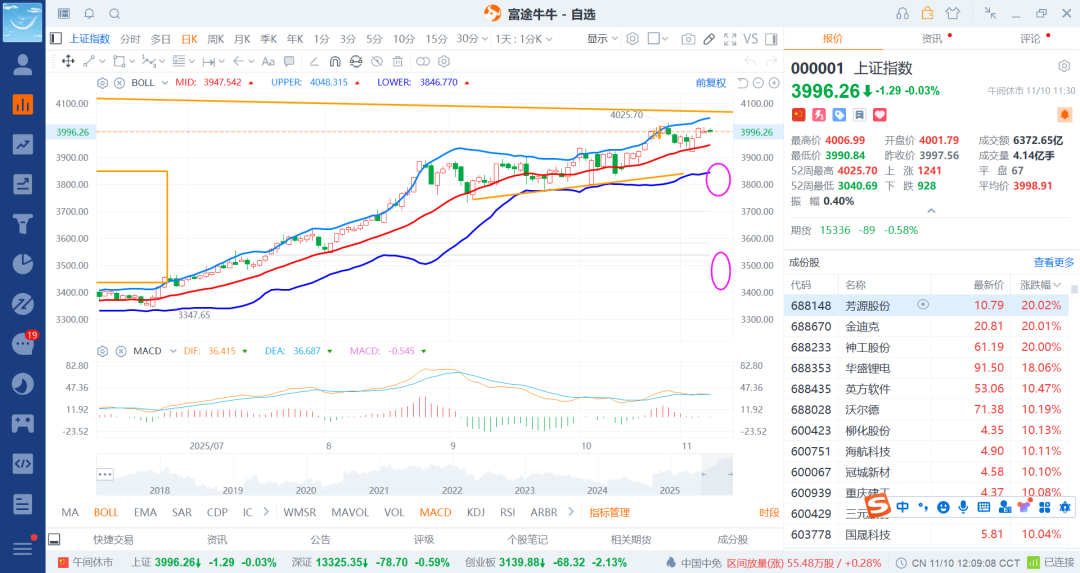This screenshot has width=1080, height=573.
Task: Collapse the bottom panel using the minimize box
Action: [54, 539]
